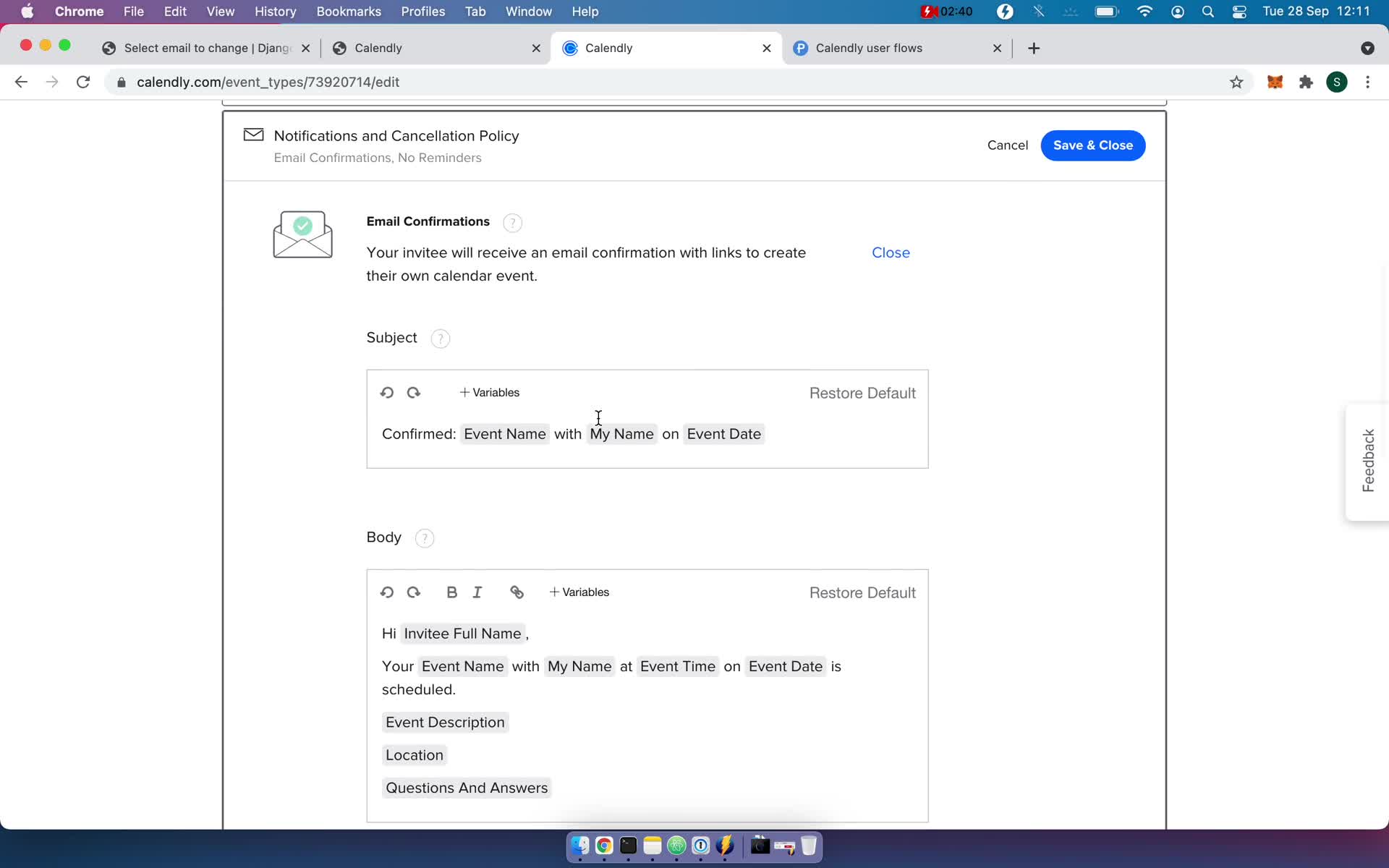Expand Variables in Body editor
The height and width of the screenshot is (868, 1389).
(x=579, y=592)
